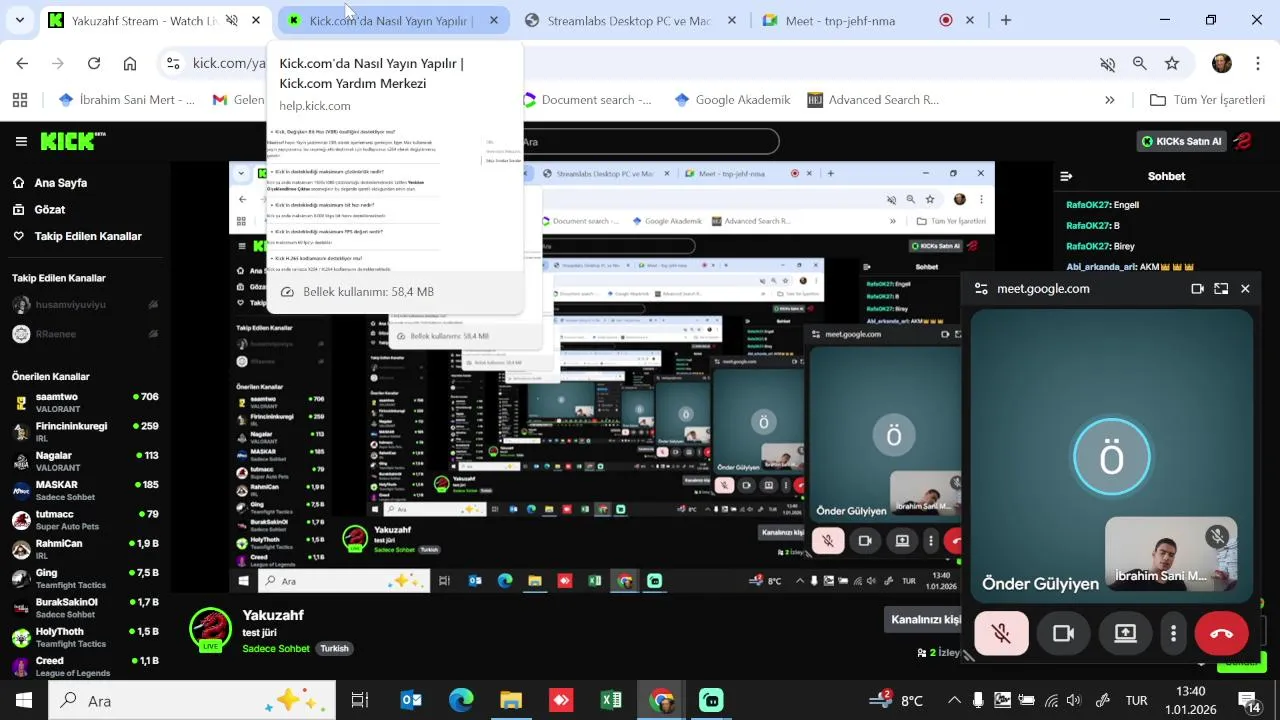Image resolution: width=1280 pixels, height=720 pixels.
Task: Open Google Akademik bookmark
Action: (x=732, y=100)
